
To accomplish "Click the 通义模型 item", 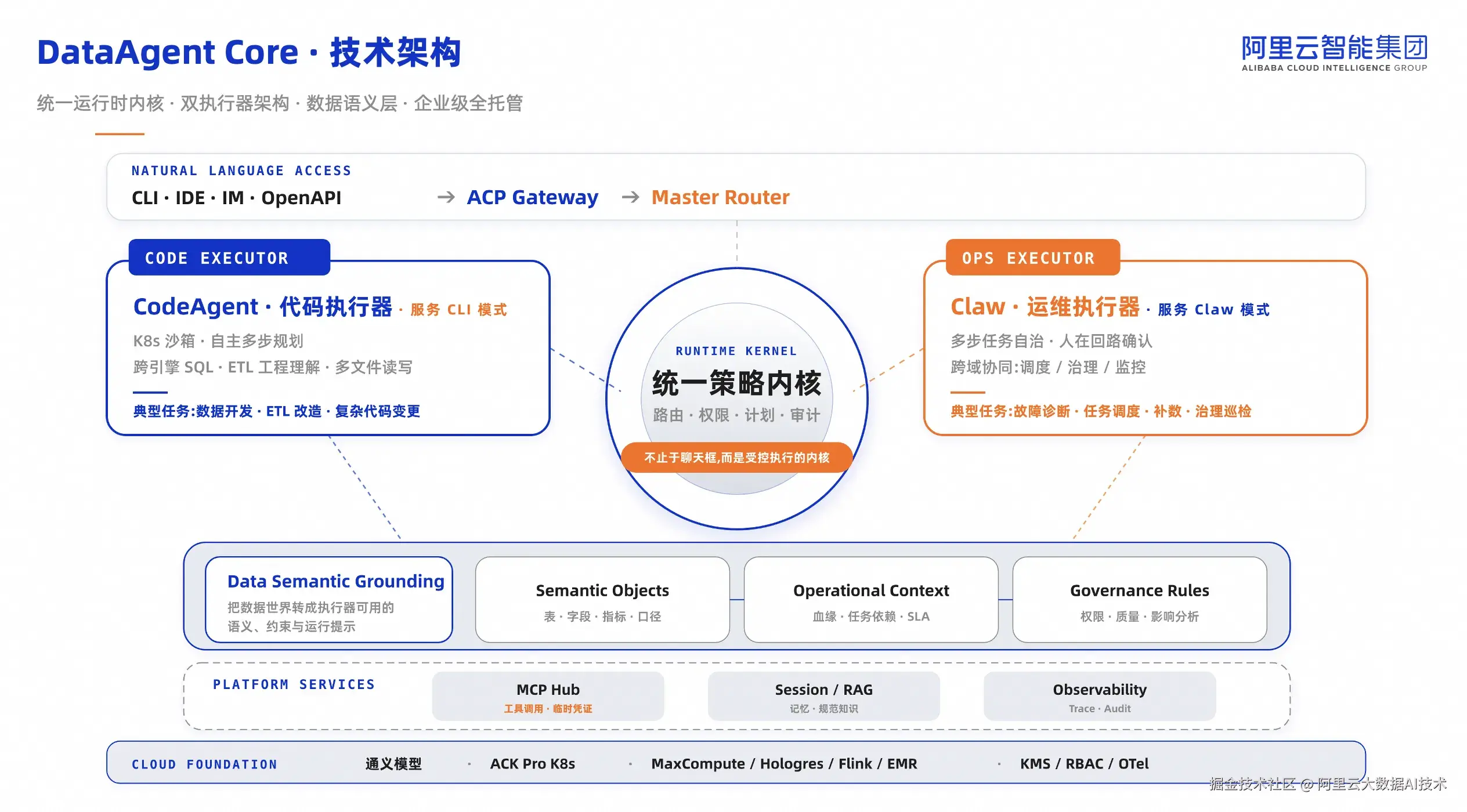I will pos(393,764).
